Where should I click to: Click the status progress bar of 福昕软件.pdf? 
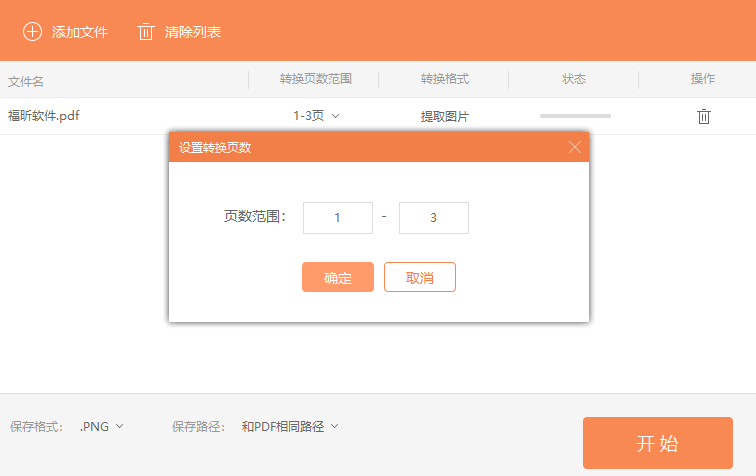coord(575,116)
